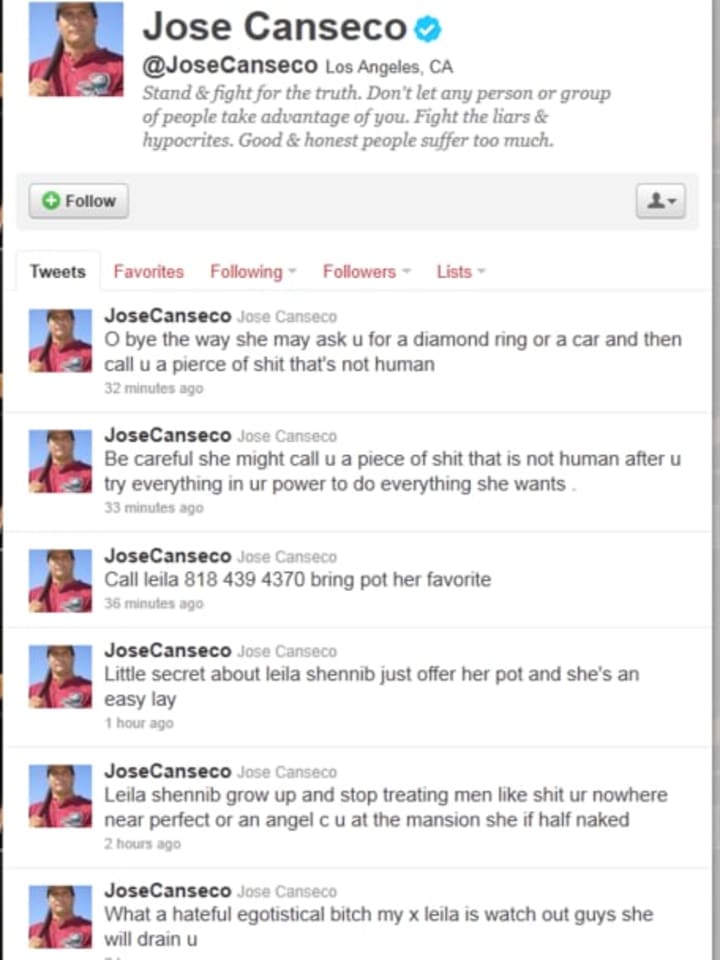
Task: Open the Lists dropdown tab
Action: pyautogui.click(x=460, y=271)
